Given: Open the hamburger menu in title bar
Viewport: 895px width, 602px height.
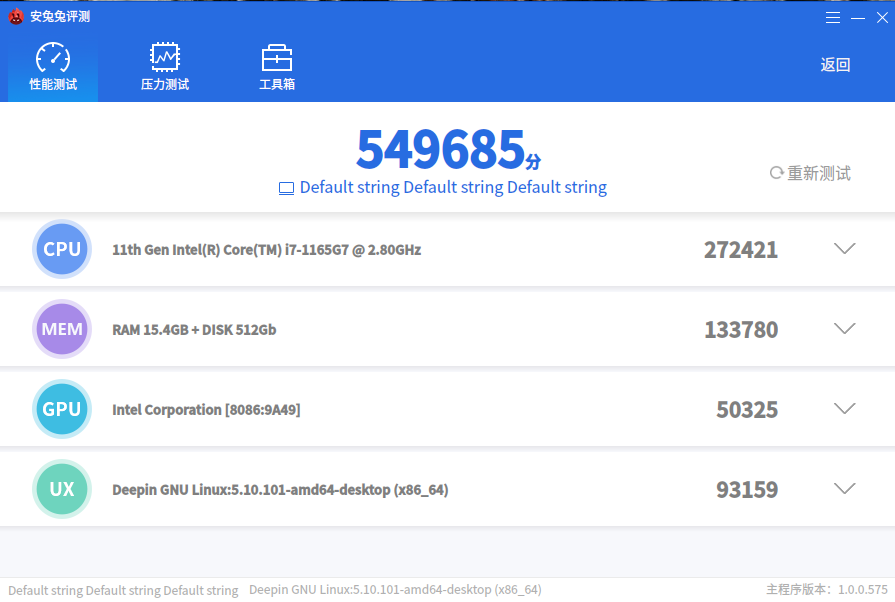Looking at the screenshot, I should click(x=833, y=18).
